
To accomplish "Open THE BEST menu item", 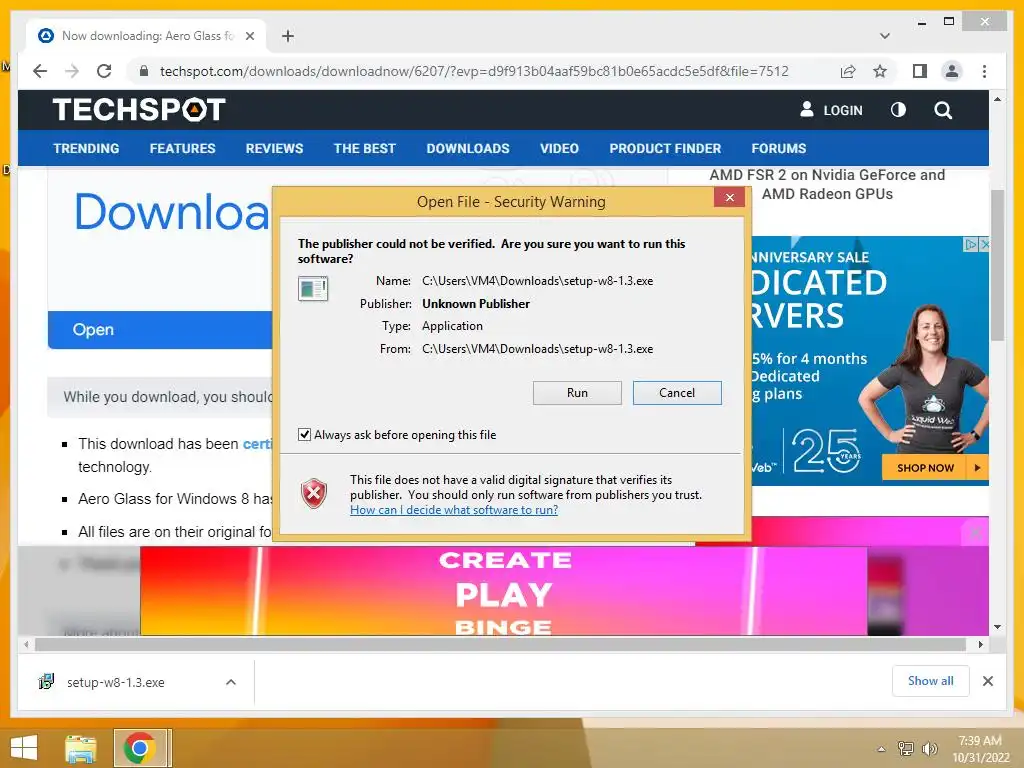I will [364, 148].
